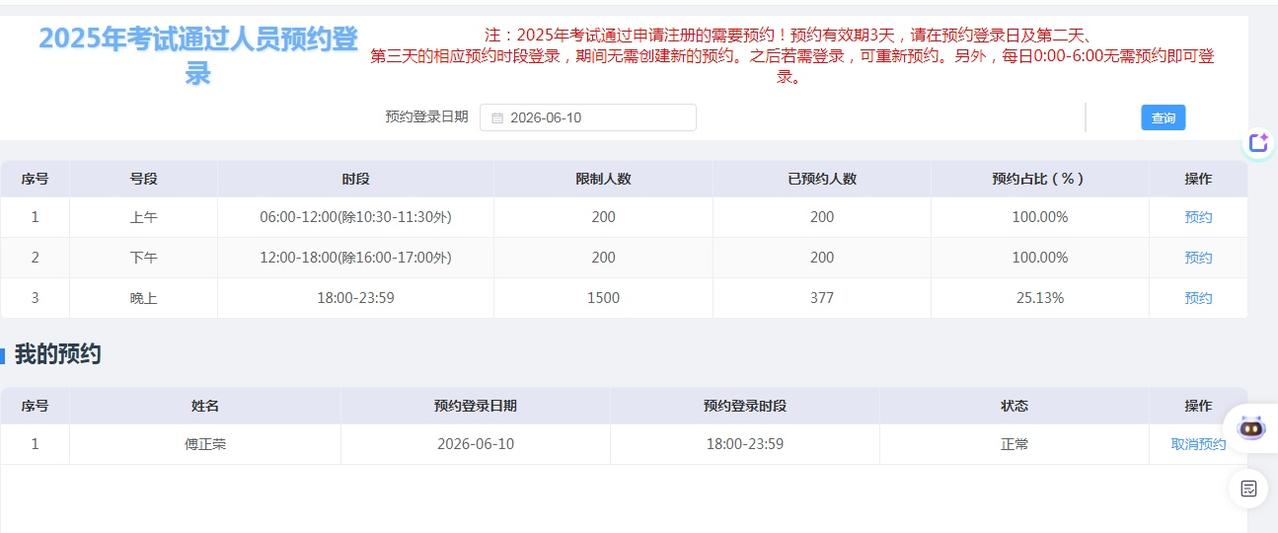Click the 号段 column header
1278x533 pixels.
click(x=143, y=179)
